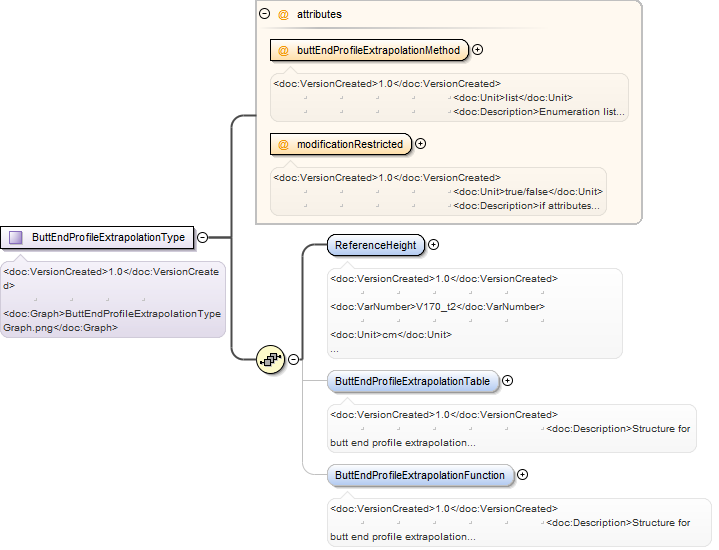Click the @ icon in modificationRestricted

(x=283, y=144)
